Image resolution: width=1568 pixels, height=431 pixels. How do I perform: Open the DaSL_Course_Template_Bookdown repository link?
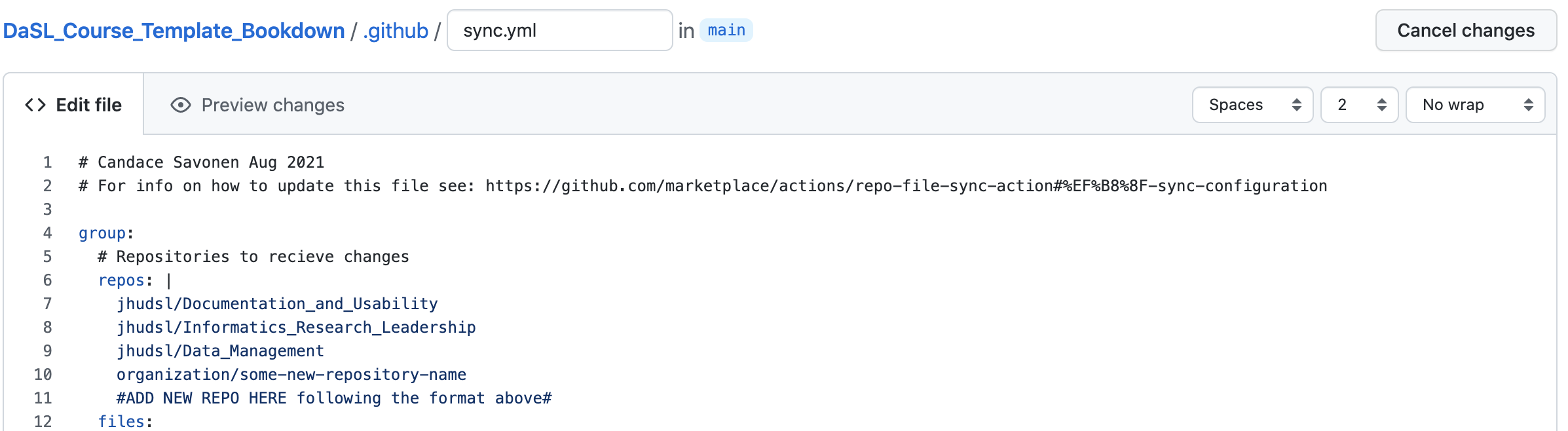point(174,31)
